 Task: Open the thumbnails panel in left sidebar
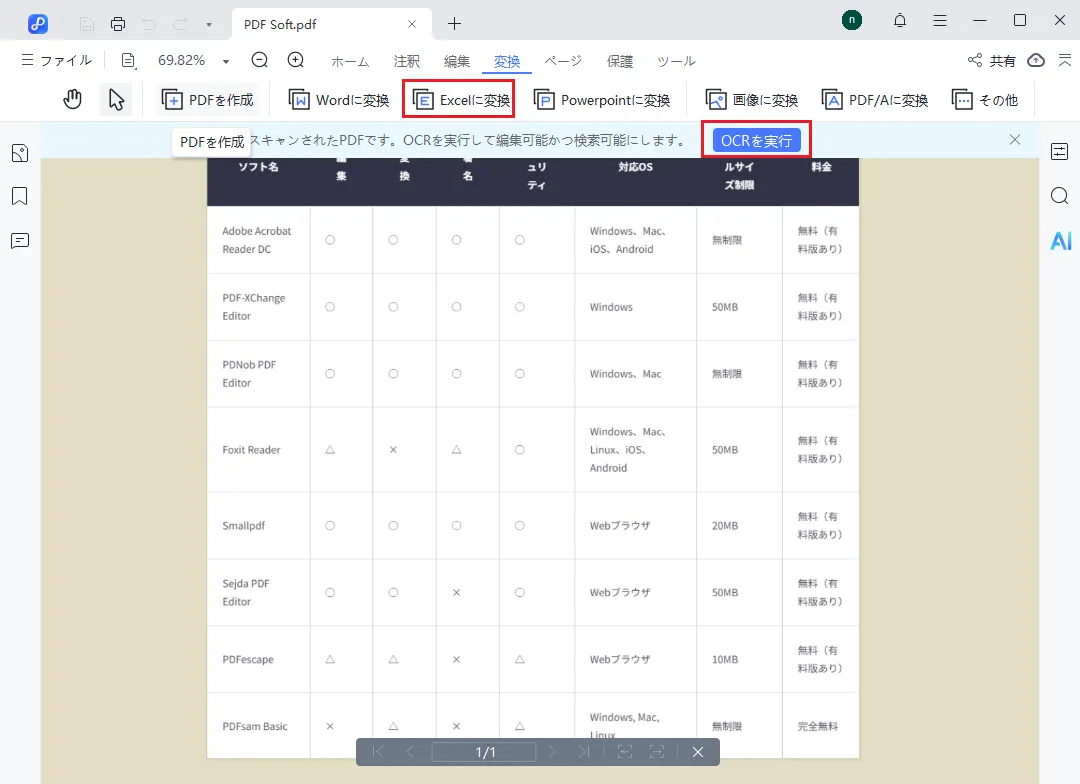(20, 153)
